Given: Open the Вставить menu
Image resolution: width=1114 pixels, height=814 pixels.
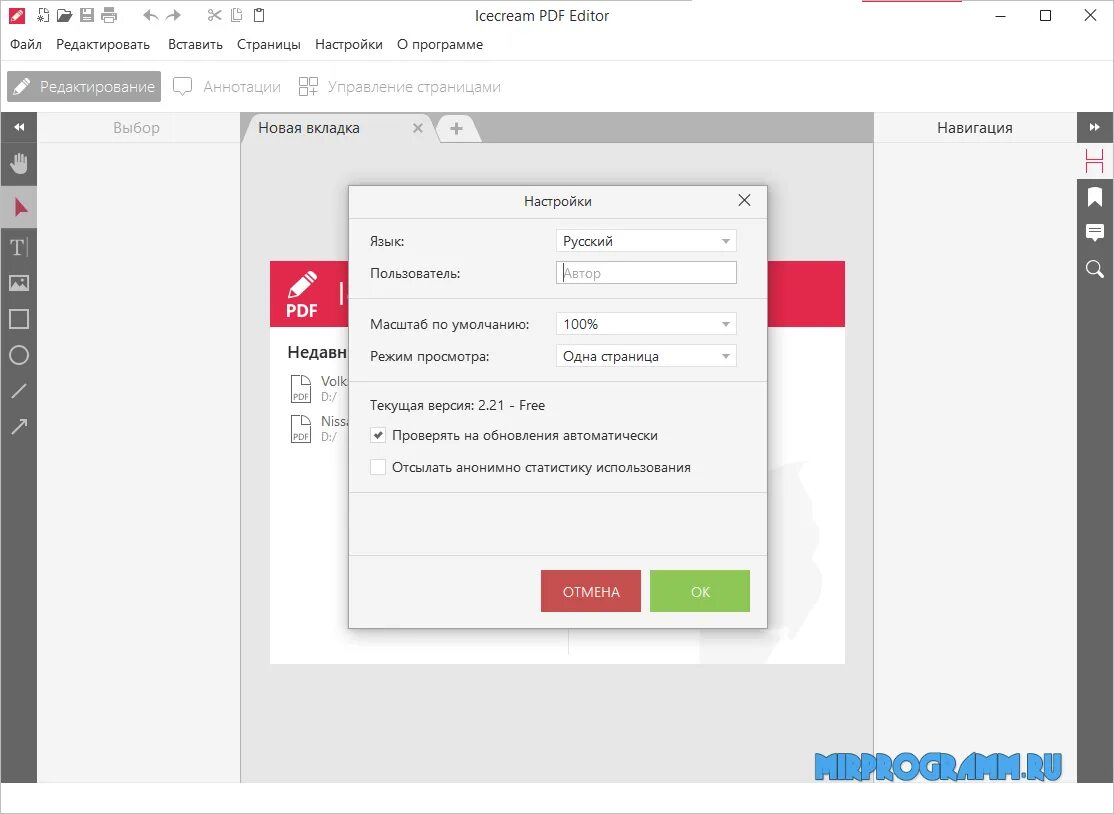Looking at the screenshot, I should pyautogui.click(x=195, y=44).
